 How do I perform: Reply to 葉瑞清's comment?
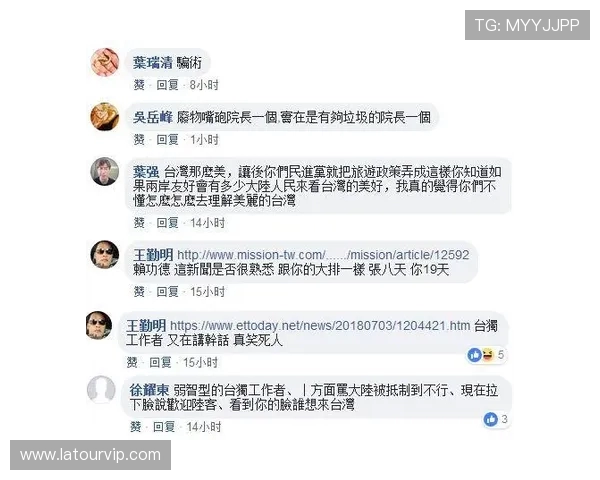[x=167, y=85]
